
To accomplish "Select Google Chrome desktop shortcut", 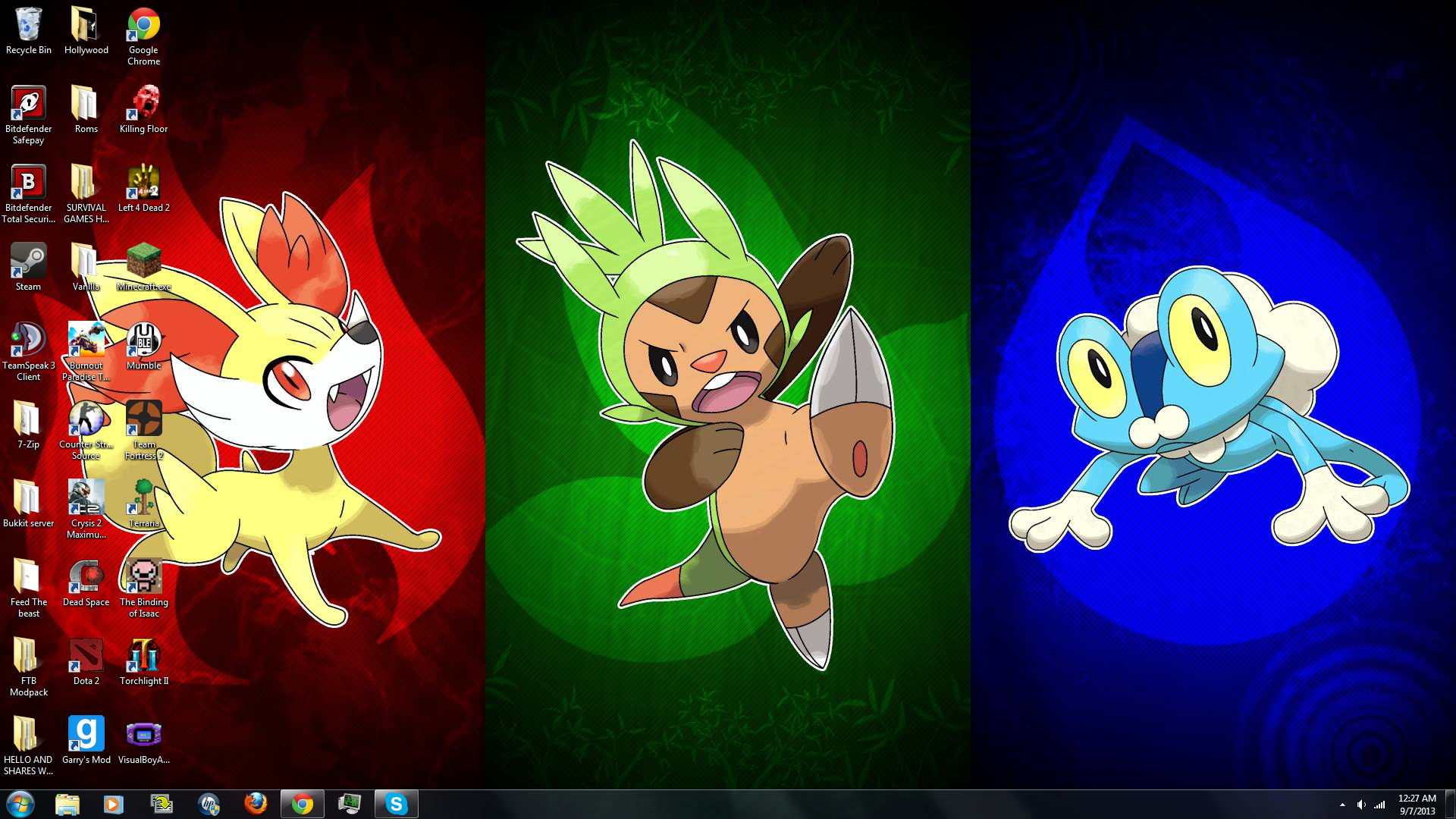I will pos(144,37).
